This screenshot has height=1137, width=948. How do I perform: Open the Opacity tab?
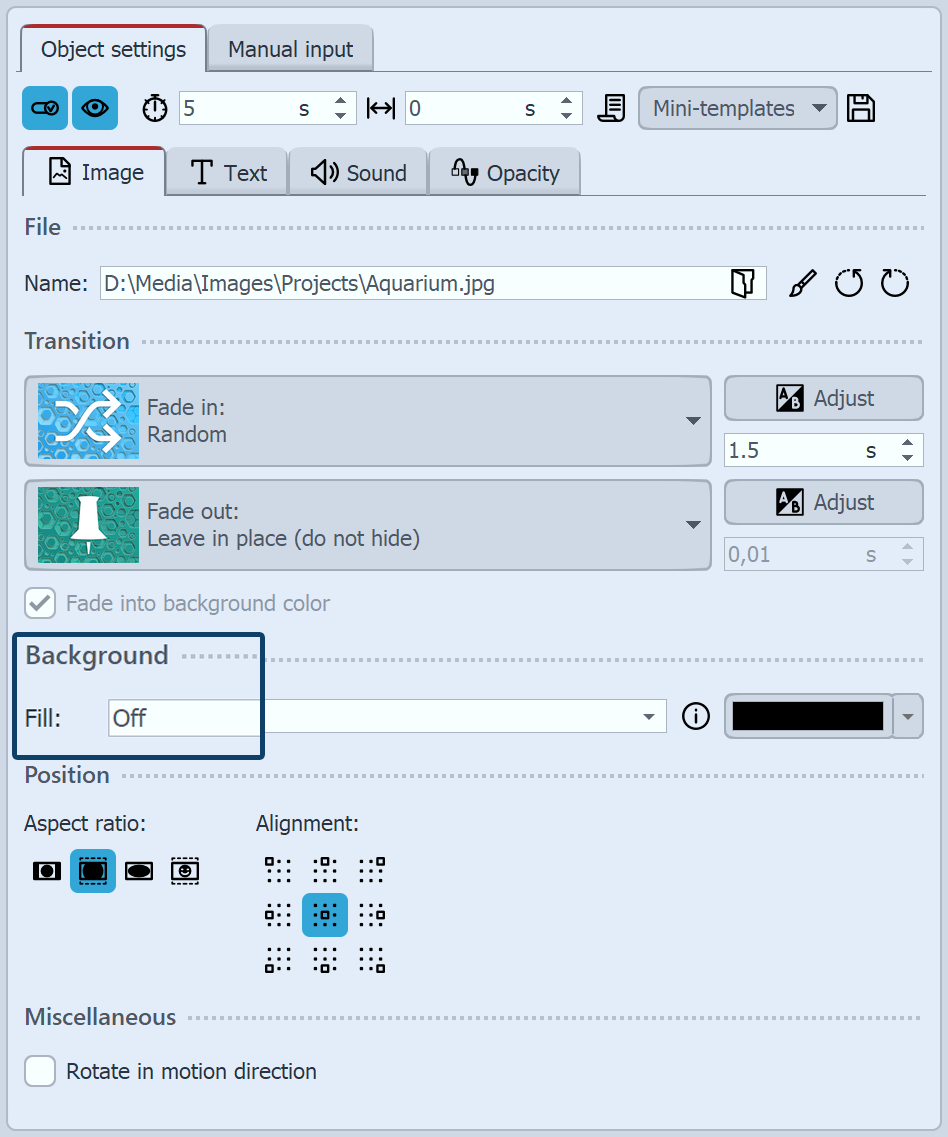tap(505, 173)
